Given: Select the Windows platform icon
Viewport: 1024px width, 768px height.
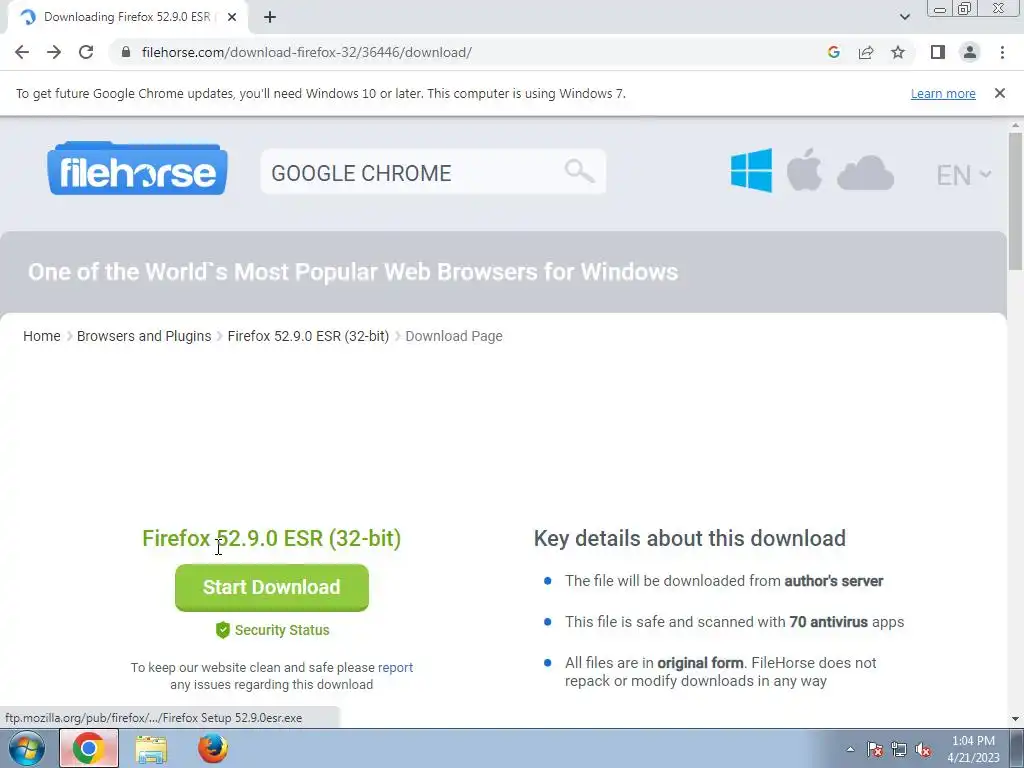Looking at the screenshot, I should tap(751, 170).
